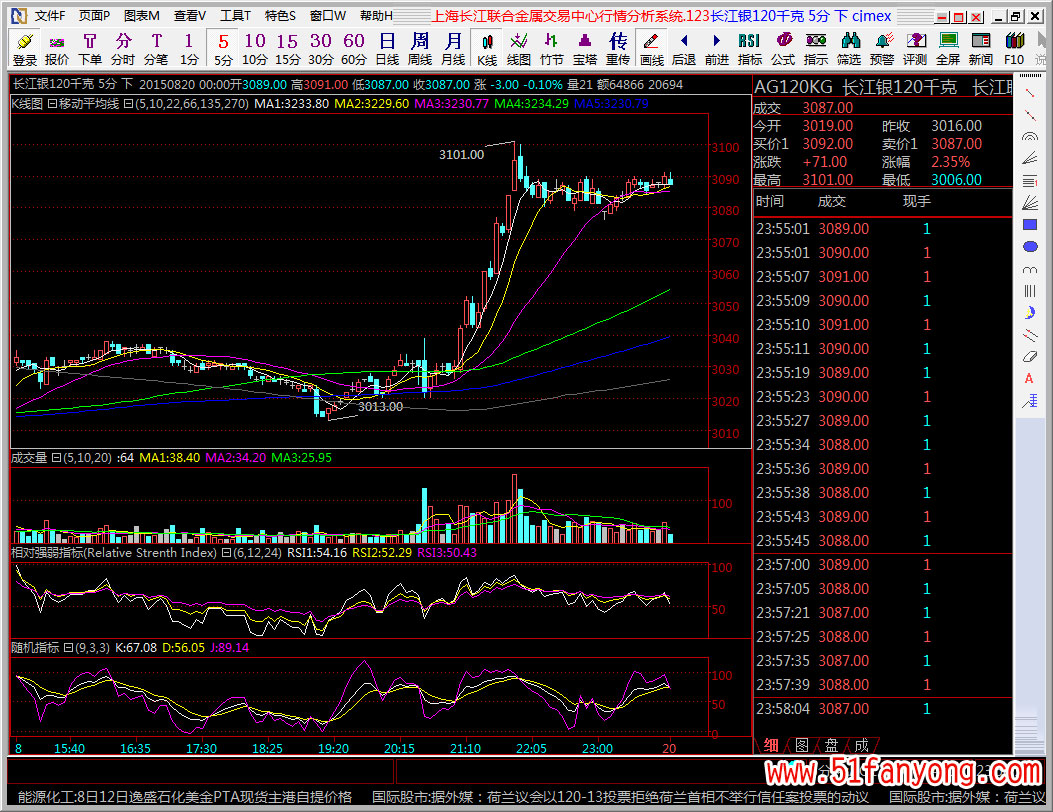Select the fan lines drawing tool
This screenshot has height=812, width=1053.
(x=1029, y=202)
